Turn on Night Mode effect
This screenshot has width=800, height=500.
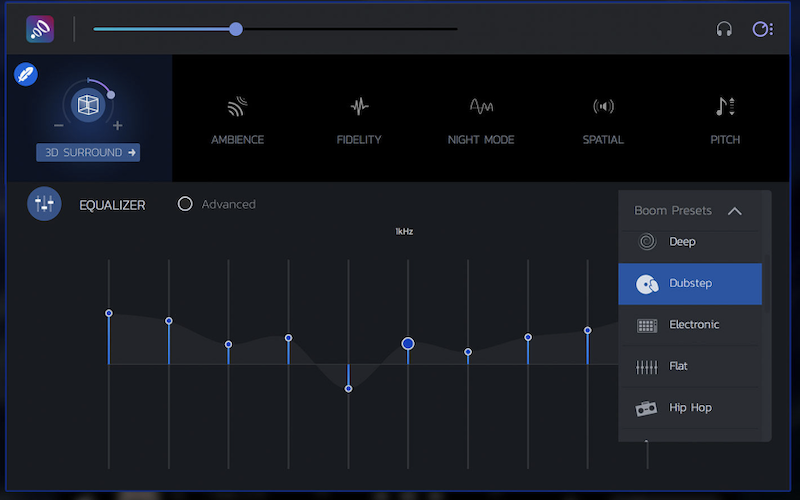[481, 107]
